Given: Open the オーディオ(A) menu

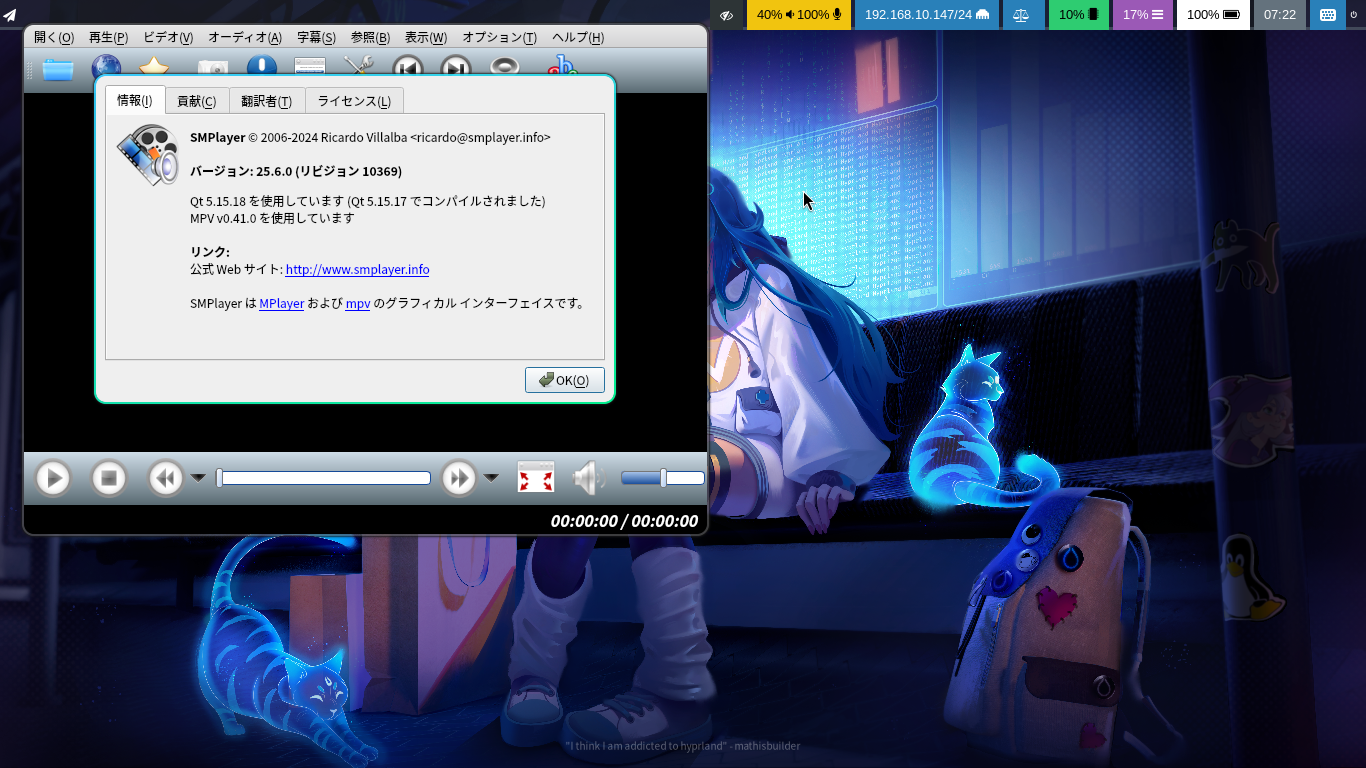Looking at the screenshot, I should pos(245,38).
